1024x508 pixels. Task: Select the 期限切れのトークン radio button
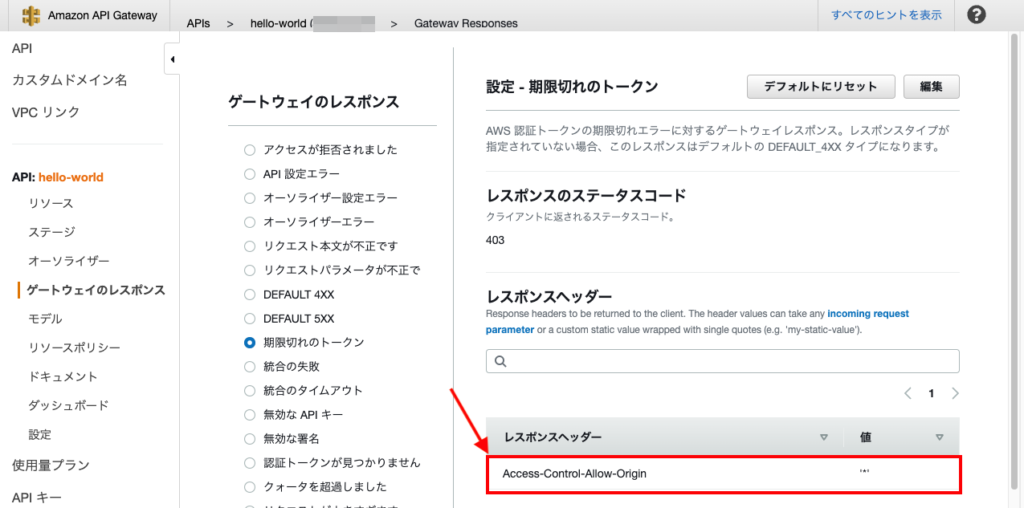click(249, 342)
